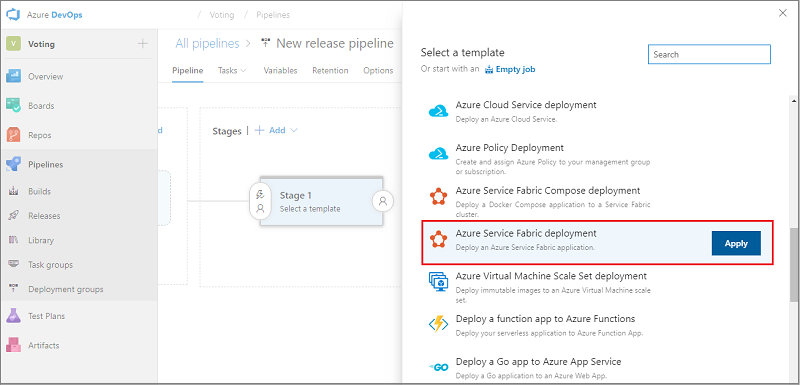Click the New release pipeline title
The height and width of the screenshot is (385, 800).
[x=335, y=43]
